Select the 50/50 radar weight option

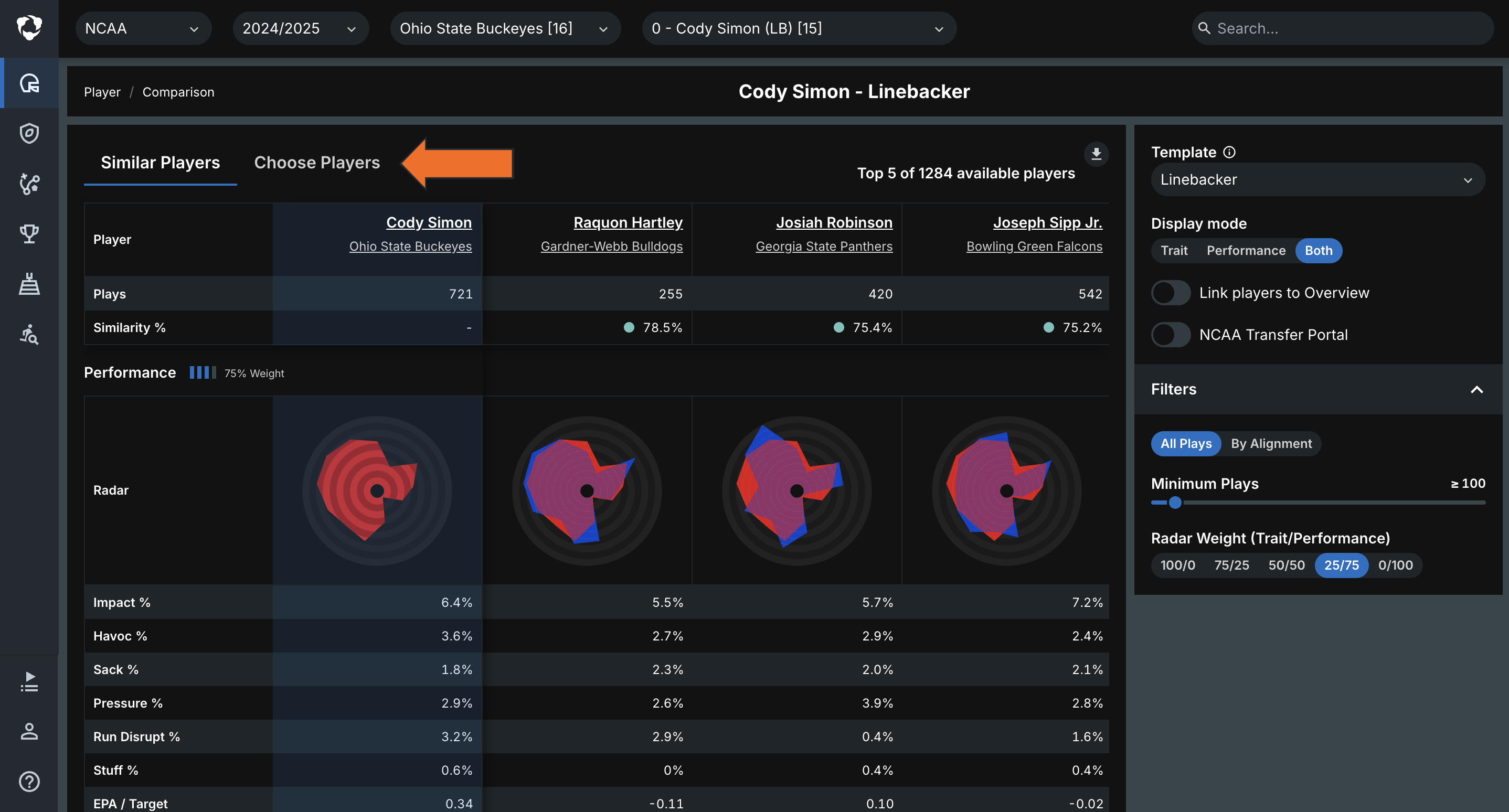1287,565
